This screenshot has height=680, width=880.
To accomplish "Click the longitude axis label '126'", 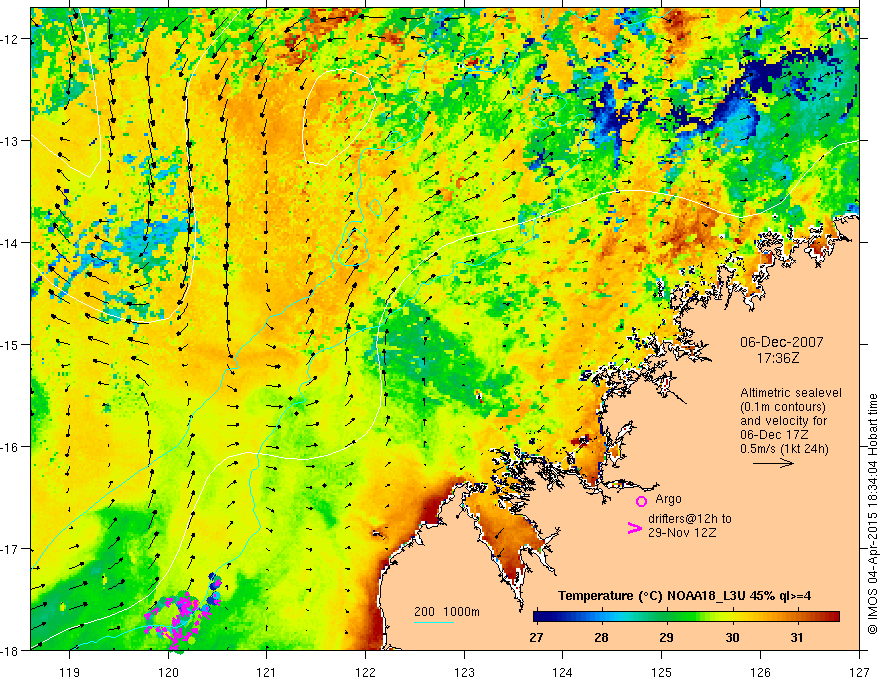I will pyautogui.click(x=760, y=672).
